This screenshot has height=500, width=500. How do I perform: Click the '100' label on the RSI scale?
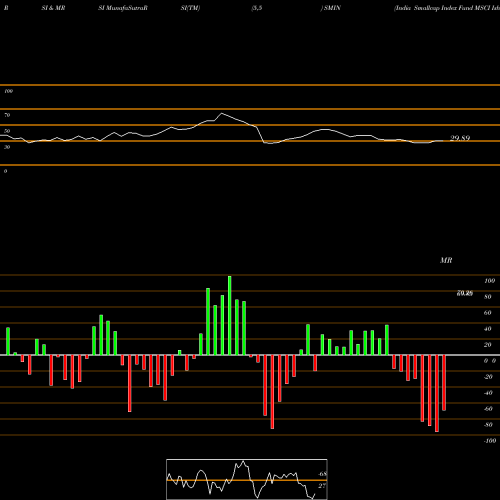(x=8, y=91)
